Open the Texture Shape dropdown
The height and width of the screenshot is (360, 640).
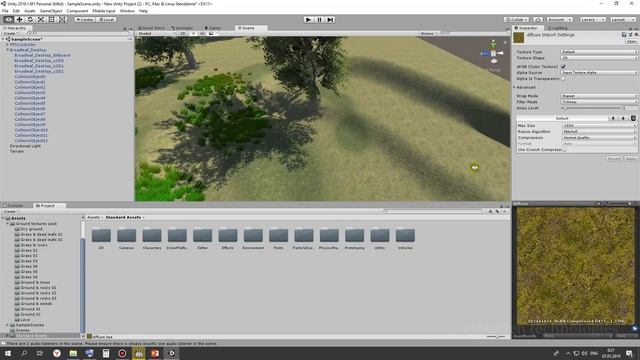[599, 58]
